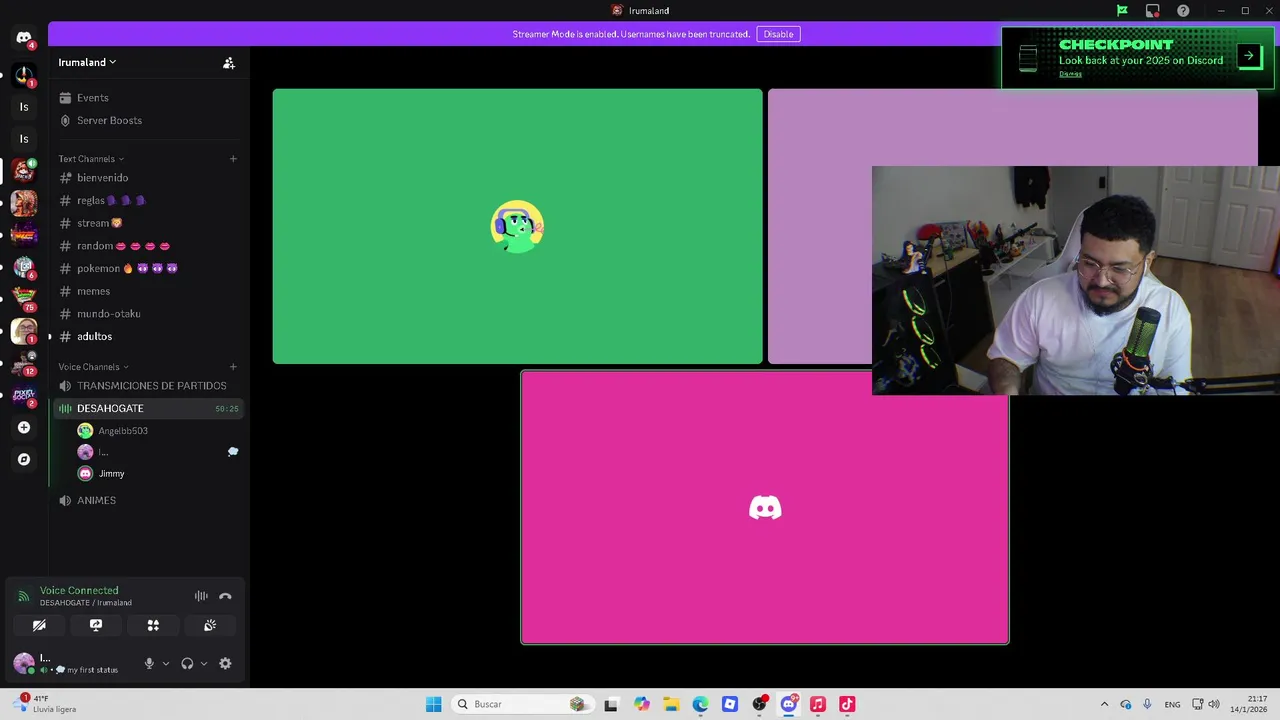Open User Settings gear icon
The height and width of the screenshot is (720, 1280).
(x=225, y=663)
